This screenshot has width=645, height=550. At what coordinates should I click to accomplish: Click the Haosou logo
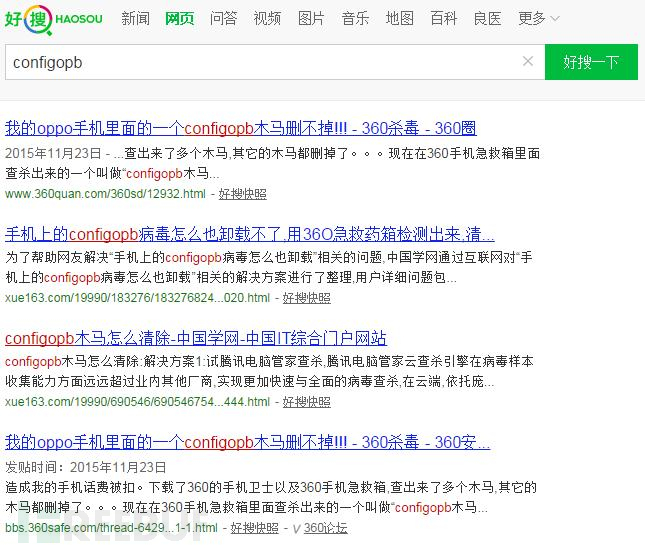pos(53,19)
